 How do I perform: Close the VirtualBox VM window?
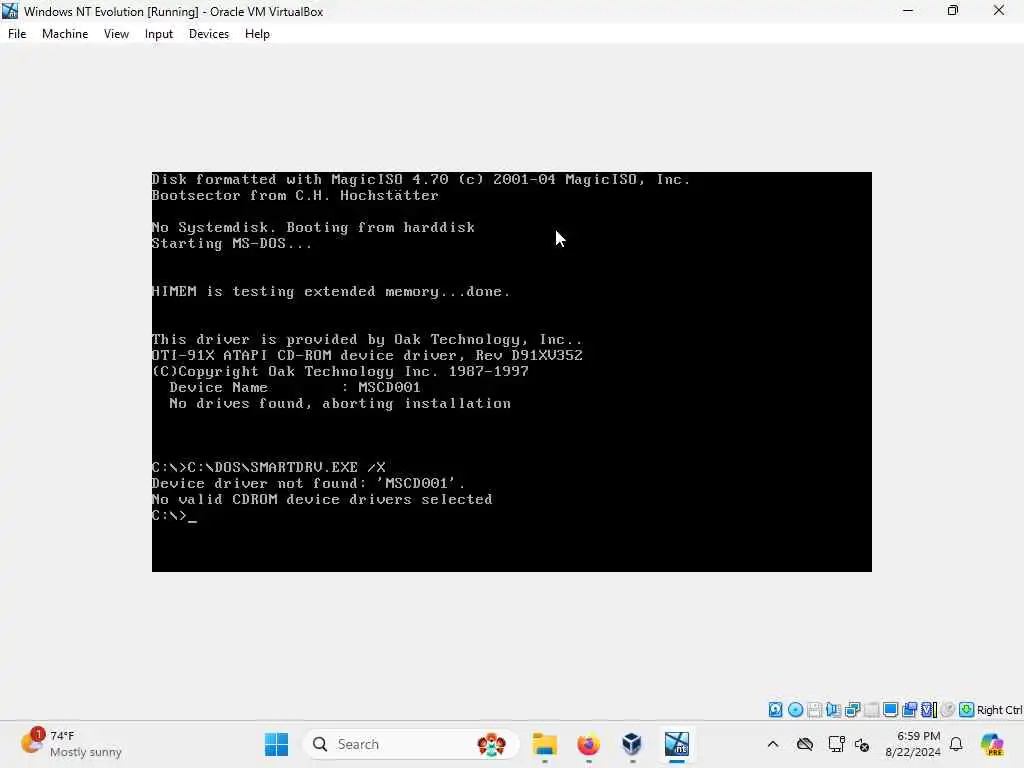click(999, 11)
